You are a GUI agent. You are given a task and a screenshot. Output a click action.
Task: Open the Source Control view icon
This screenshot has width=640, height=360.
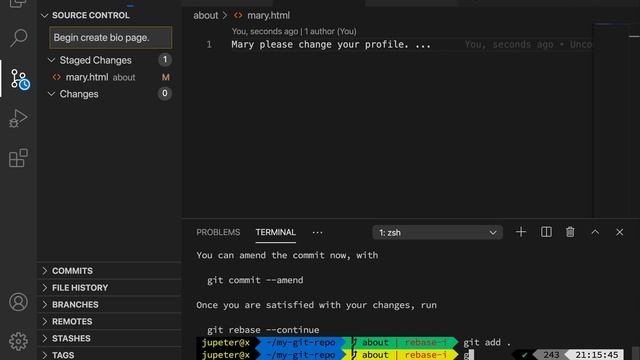(19, 79)
